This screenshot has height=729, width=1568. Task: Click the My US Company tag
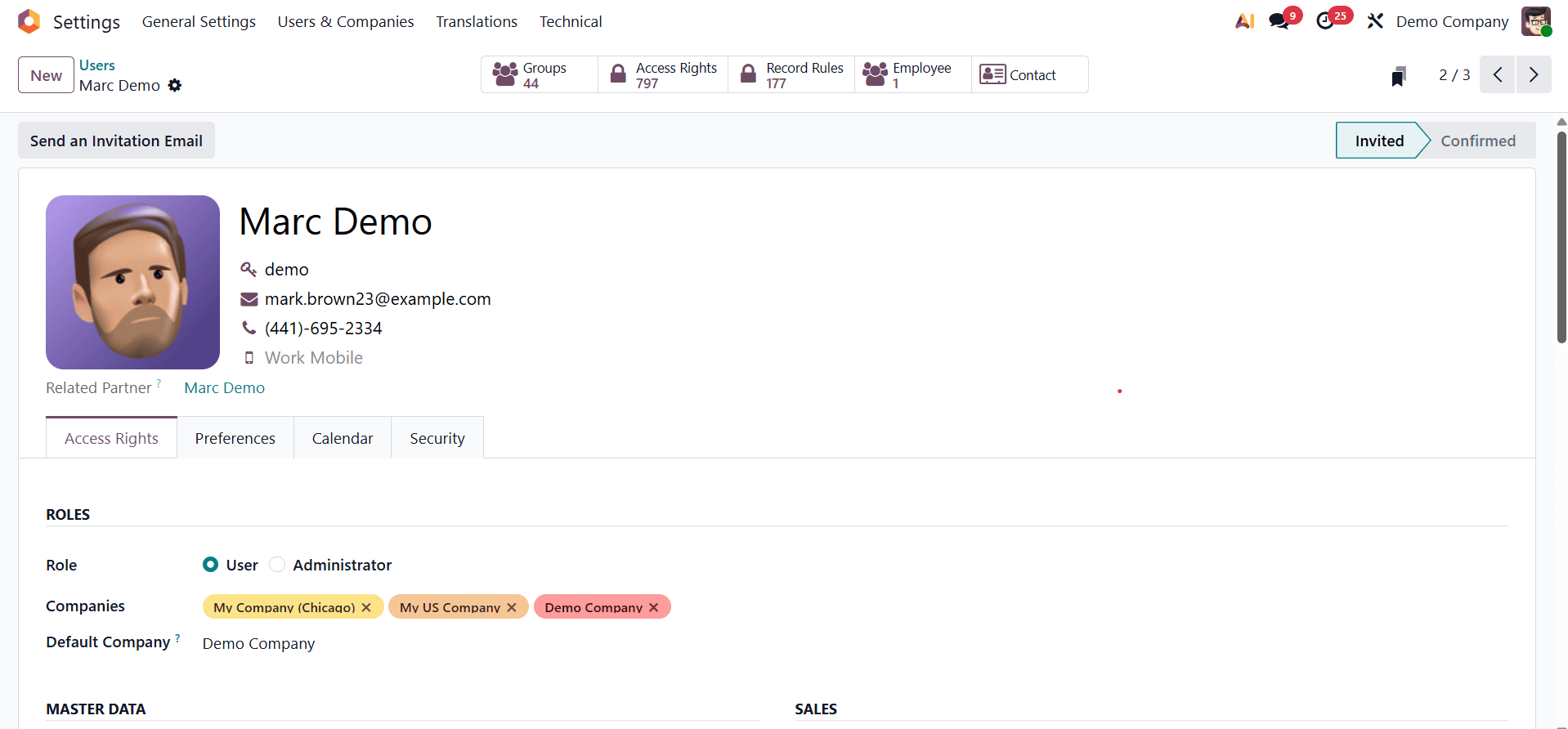pos(450,607)
